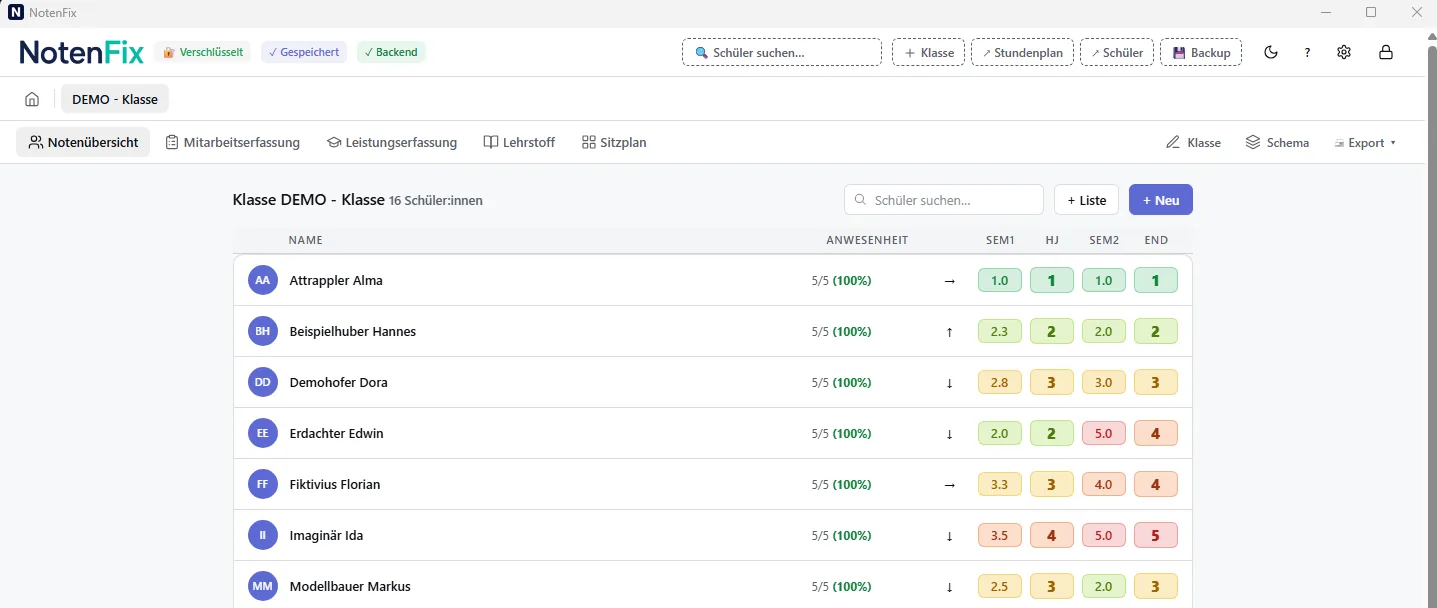The width and height of the screenshot is (1437, 608).
Task: Click Fiktivius Florian's SEM1 grade 3.3
Action: 1000,484
